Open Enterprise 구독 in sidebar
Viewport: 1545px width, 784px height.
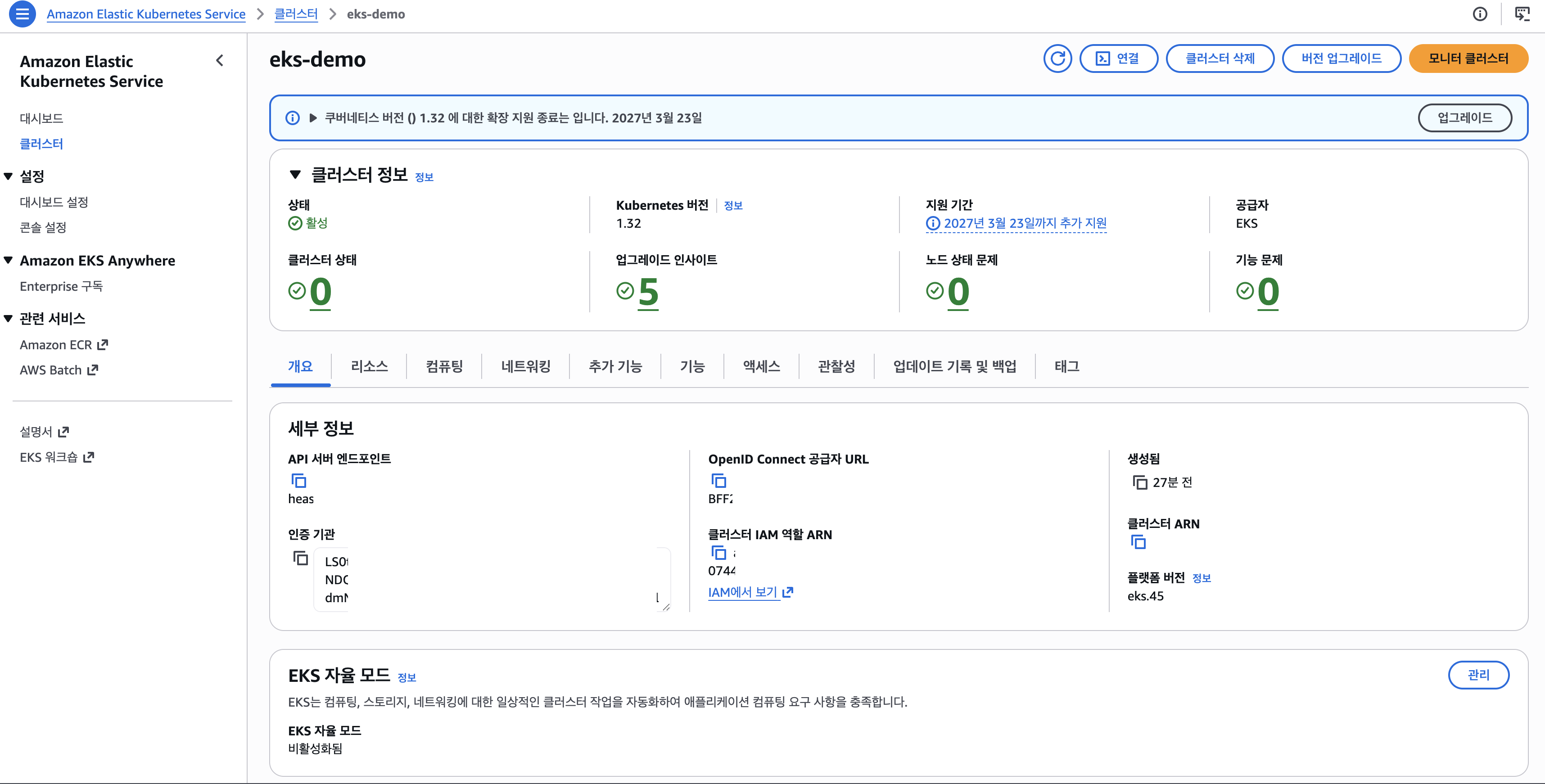tap(61, 287)
